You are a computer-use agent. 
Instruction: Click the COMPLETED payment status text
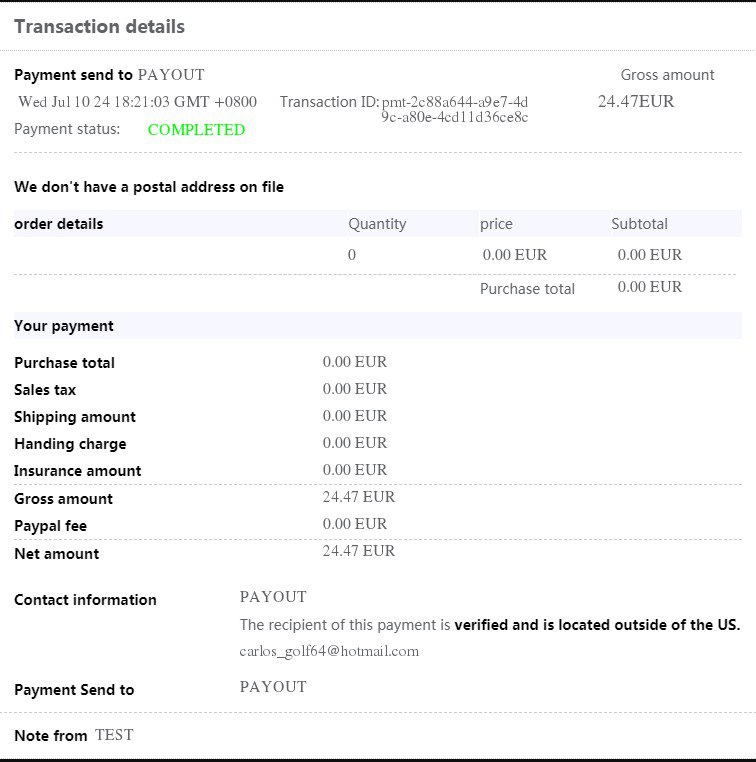pyautogui.click(x=196, y=130)
